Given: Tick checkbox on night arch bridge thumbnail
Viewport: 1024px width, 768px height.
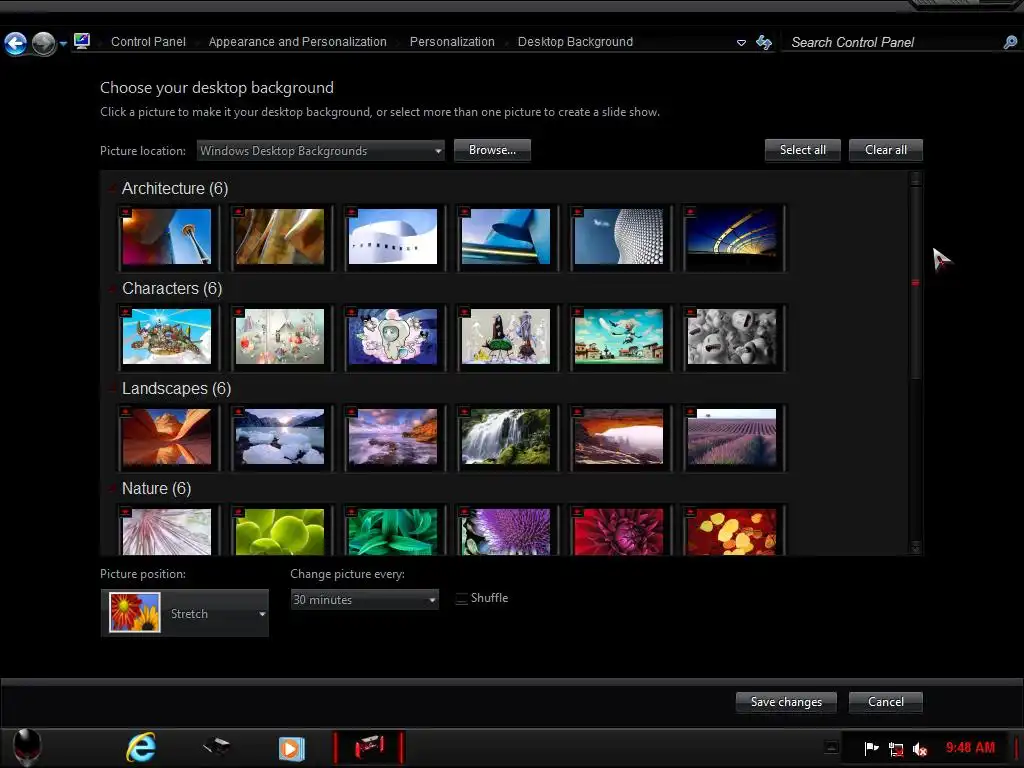Looking at the screenshot, I should point(691,212).
